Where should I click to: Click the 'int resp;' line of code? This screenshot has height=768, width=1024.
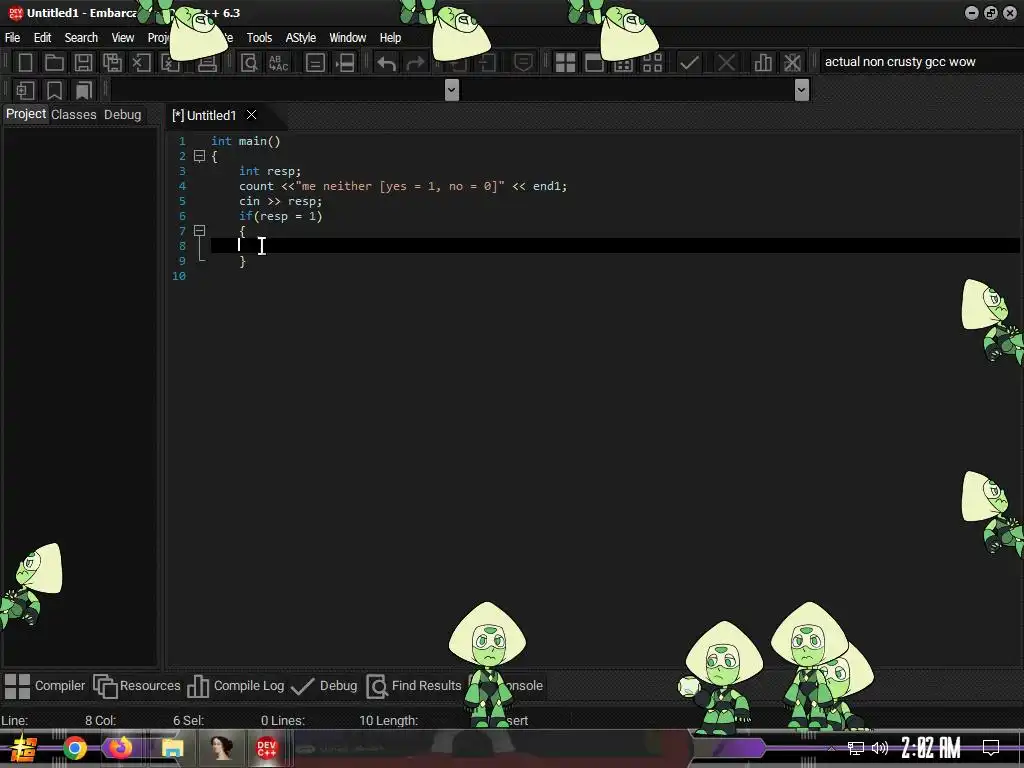[270, 171]
